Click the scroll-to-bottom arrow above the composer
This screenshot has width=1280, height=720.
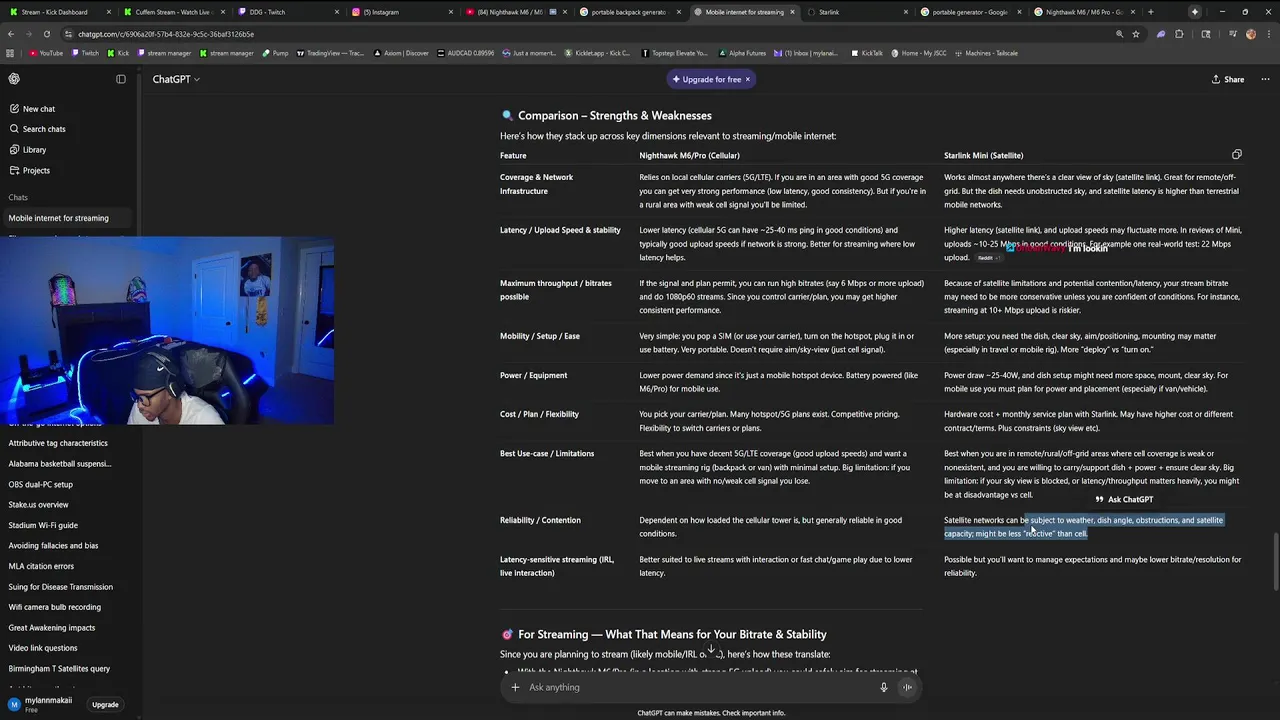point(711,650)
